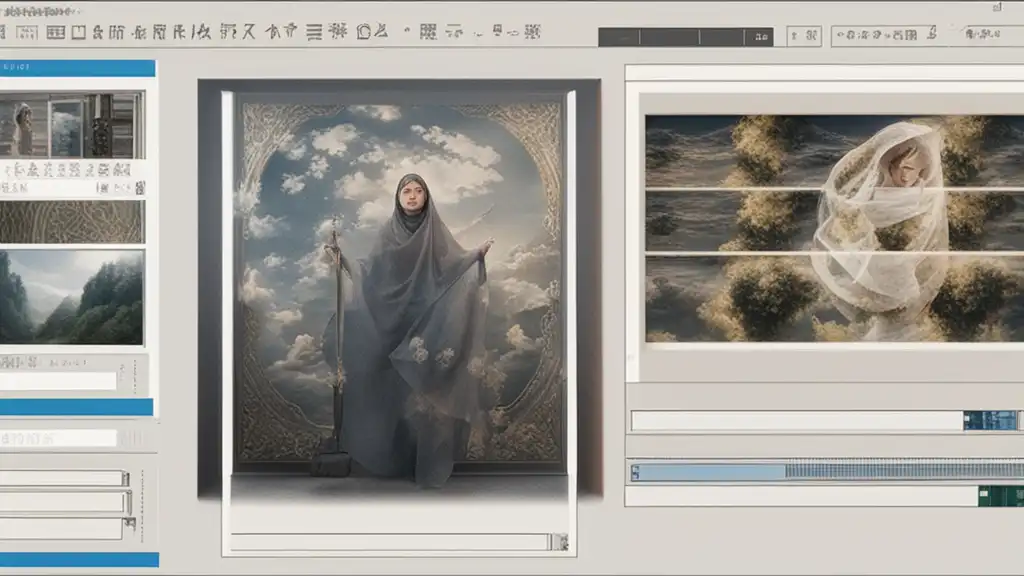1024x576 pixels.
Task: Click the empty square frame toolbar icon
Action: 78,32
